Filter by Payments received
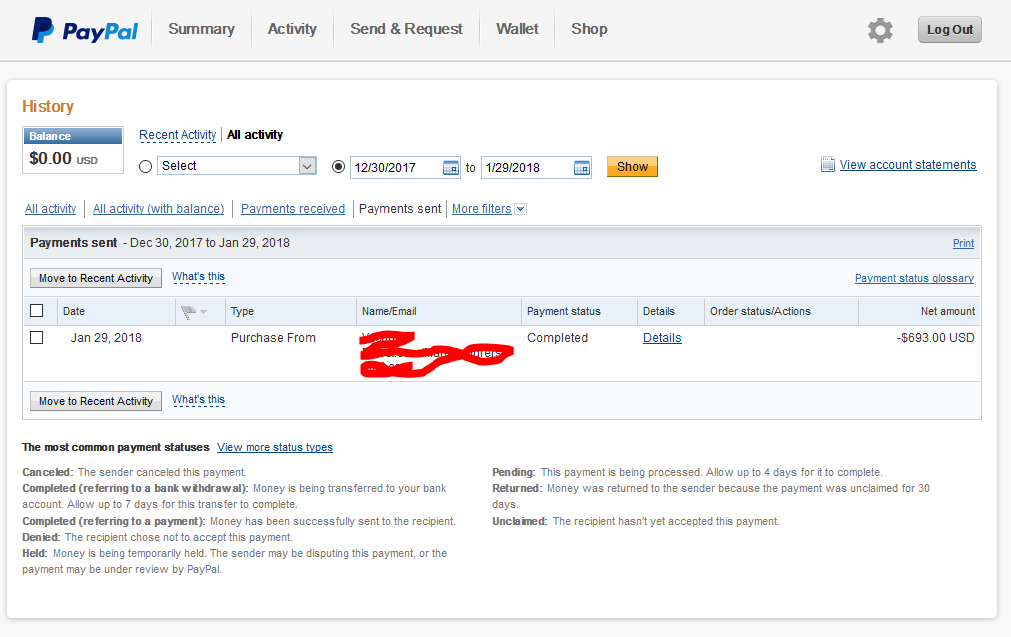The height and width of the screenshot is (637, 1011). 293,209
